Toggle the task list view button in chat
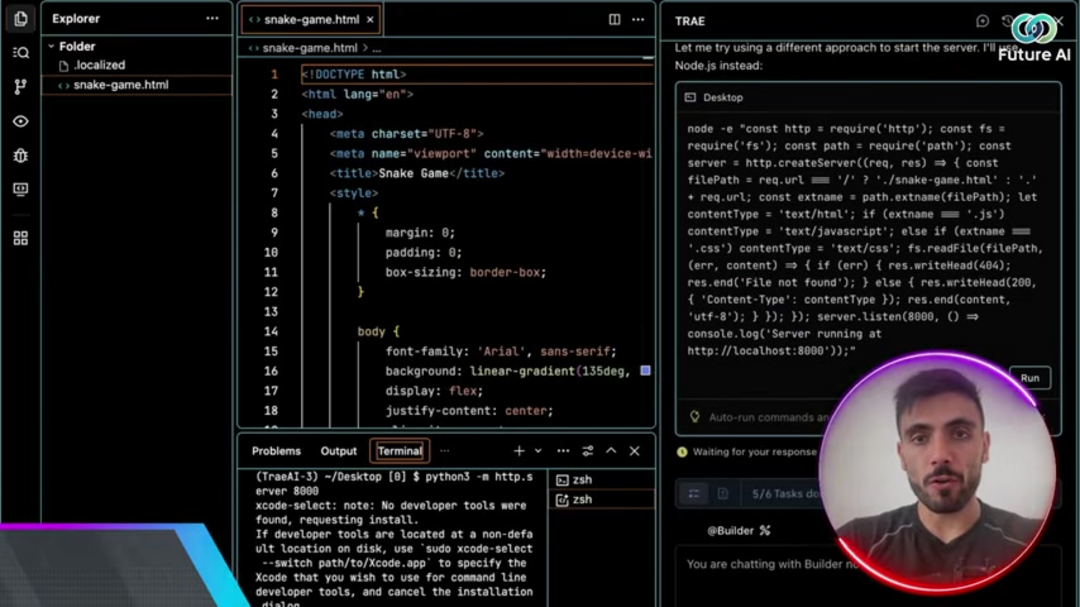1080x607 pixels. tap(694, 494)
